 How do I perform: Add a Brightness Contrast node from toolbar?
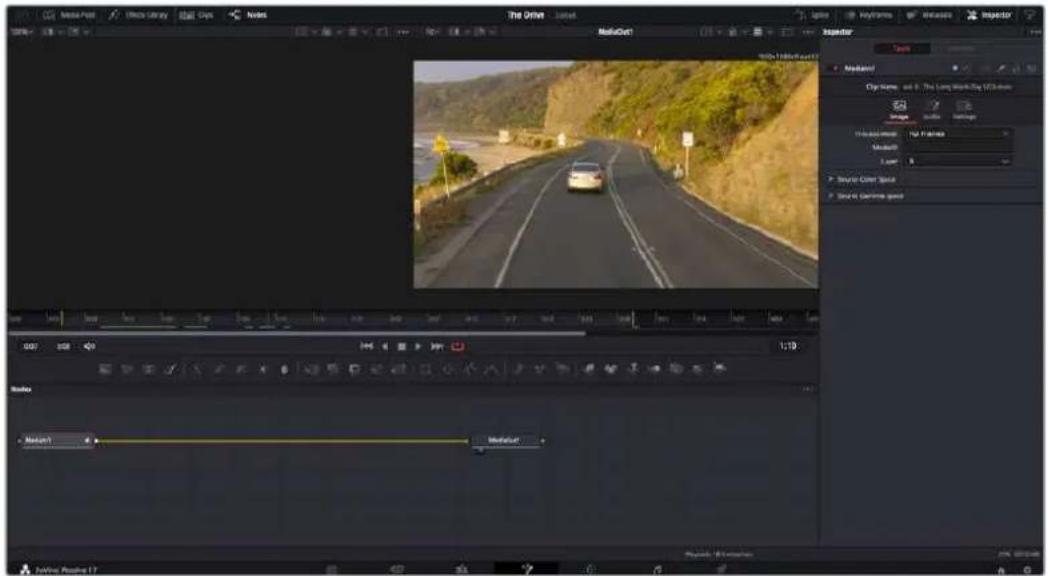[263, 368]
